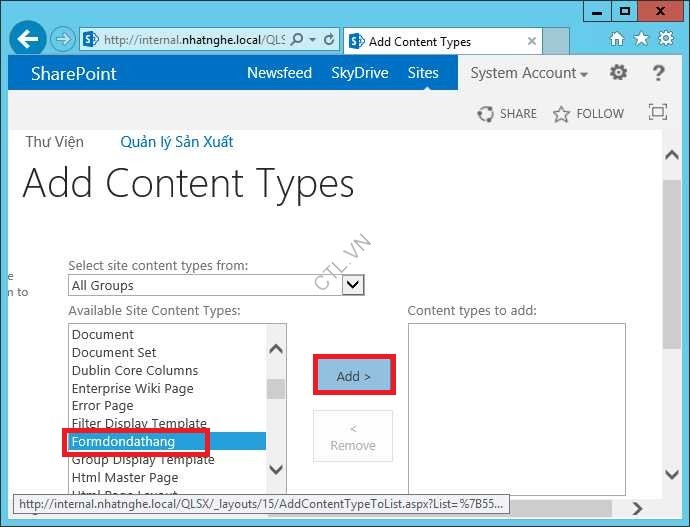Open the address bar search dropdown arrow
690x527 pixels.
coord(313,41)
